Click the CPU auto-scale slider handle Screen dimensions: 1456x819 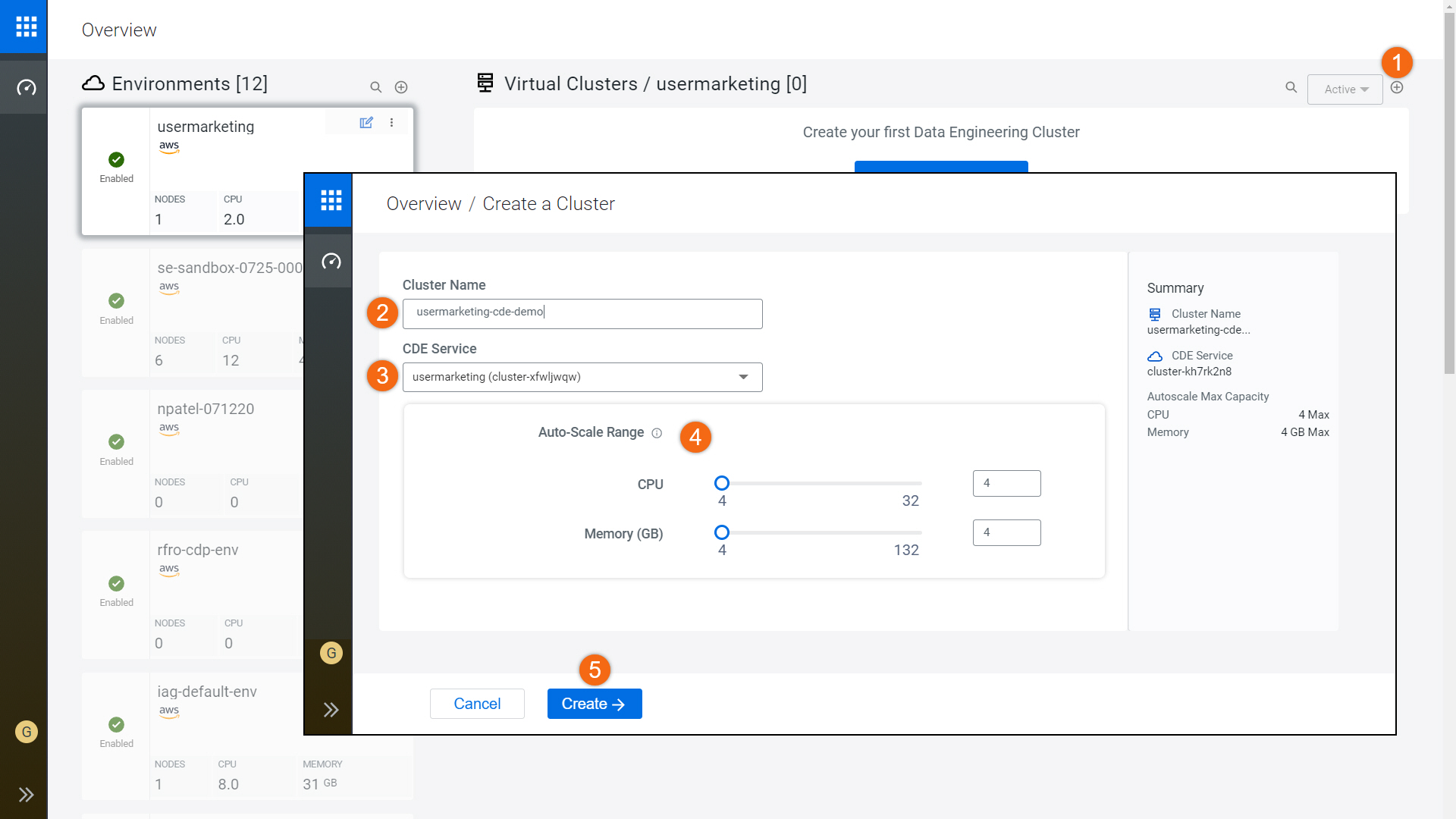tap(721, 483)
